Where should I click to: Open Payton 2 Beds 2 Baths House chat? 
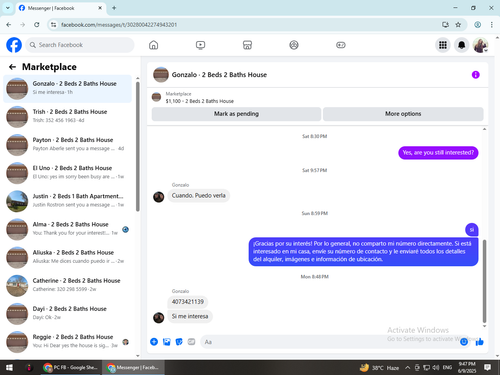pos(68,145)
